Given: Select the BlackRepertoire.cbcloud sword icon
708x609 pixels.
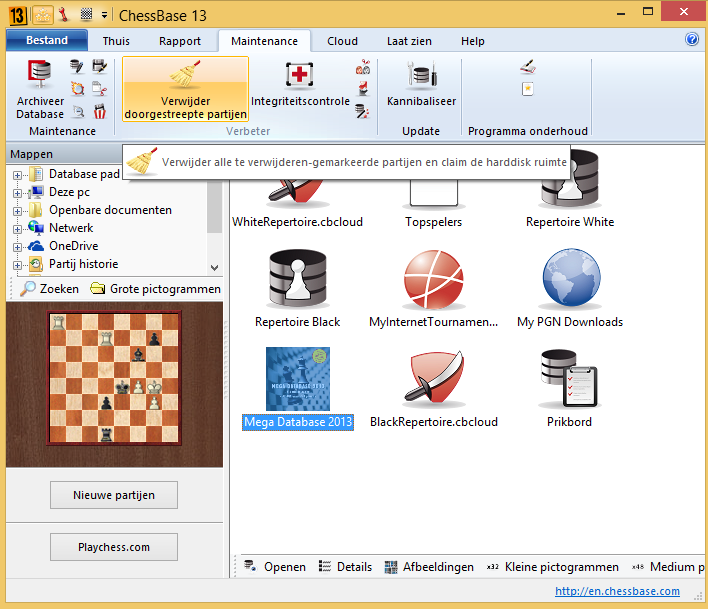Looking at the screenshot, I should (x=433, y=377).
